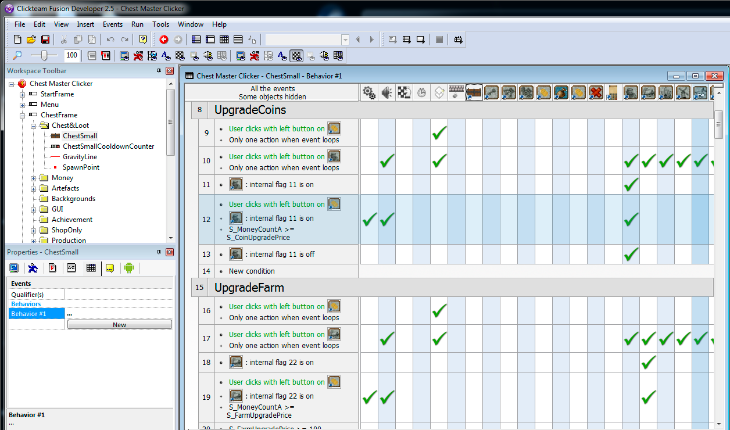Viewport: 730px width, 430px height.
Task: Click the red Back arrow toolbar icon
Action: click(x=163, y=40)
